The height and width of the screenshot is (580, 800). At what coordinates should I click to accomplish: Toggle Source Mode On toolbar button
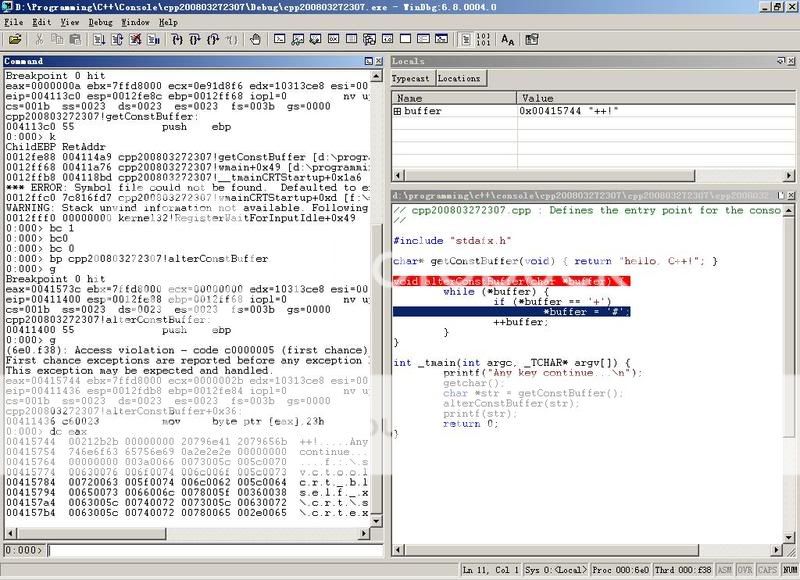coord(465,39)
